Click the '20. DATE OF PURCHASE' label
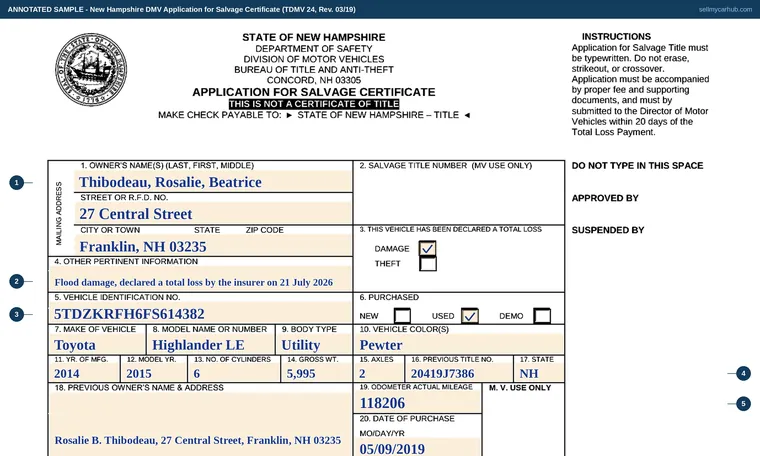Viewport: 760px width, 456px height. click(x=407, y=419)
